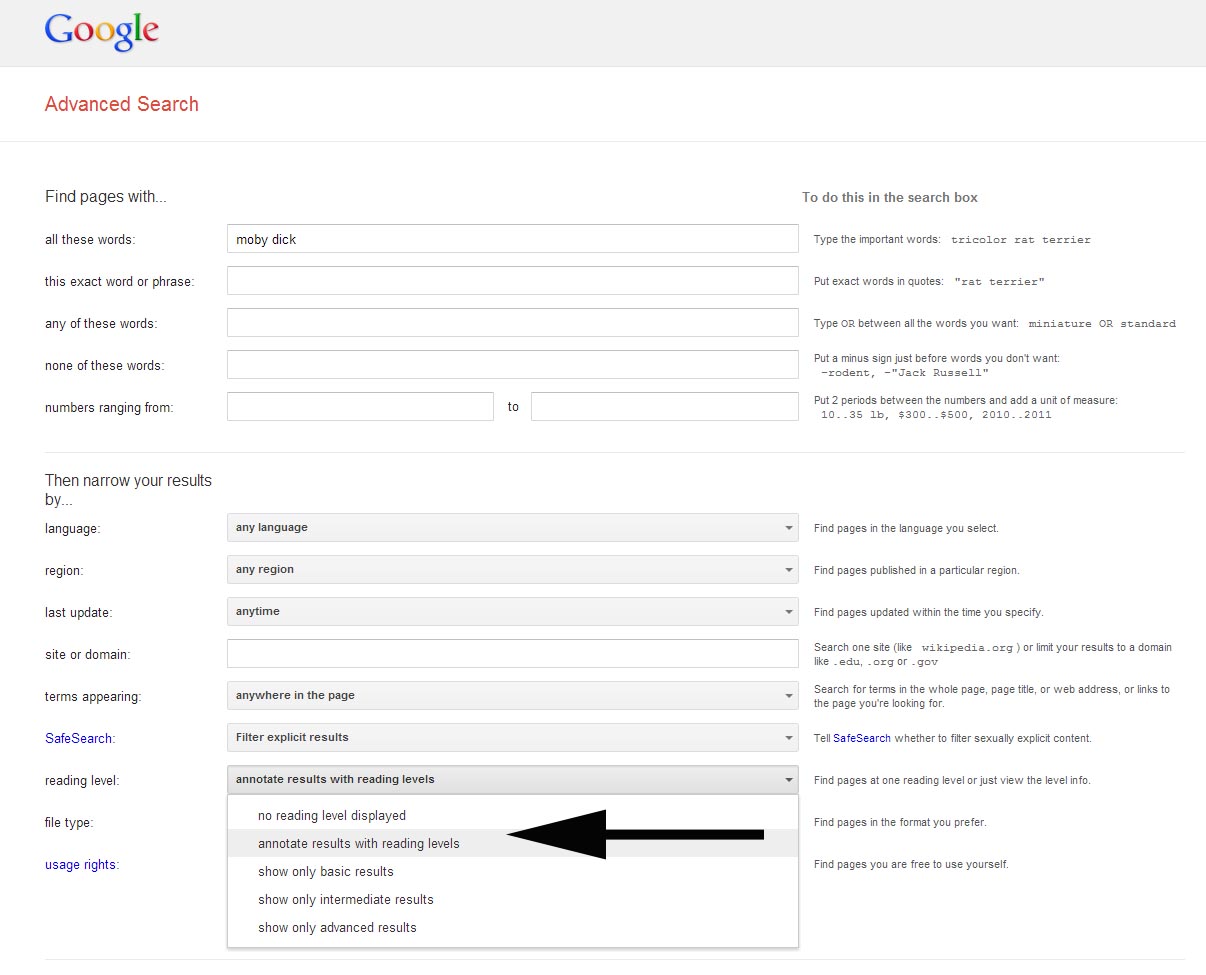
Task: Choose 'show only advanced results'
Action: click(x=337, y=928)
